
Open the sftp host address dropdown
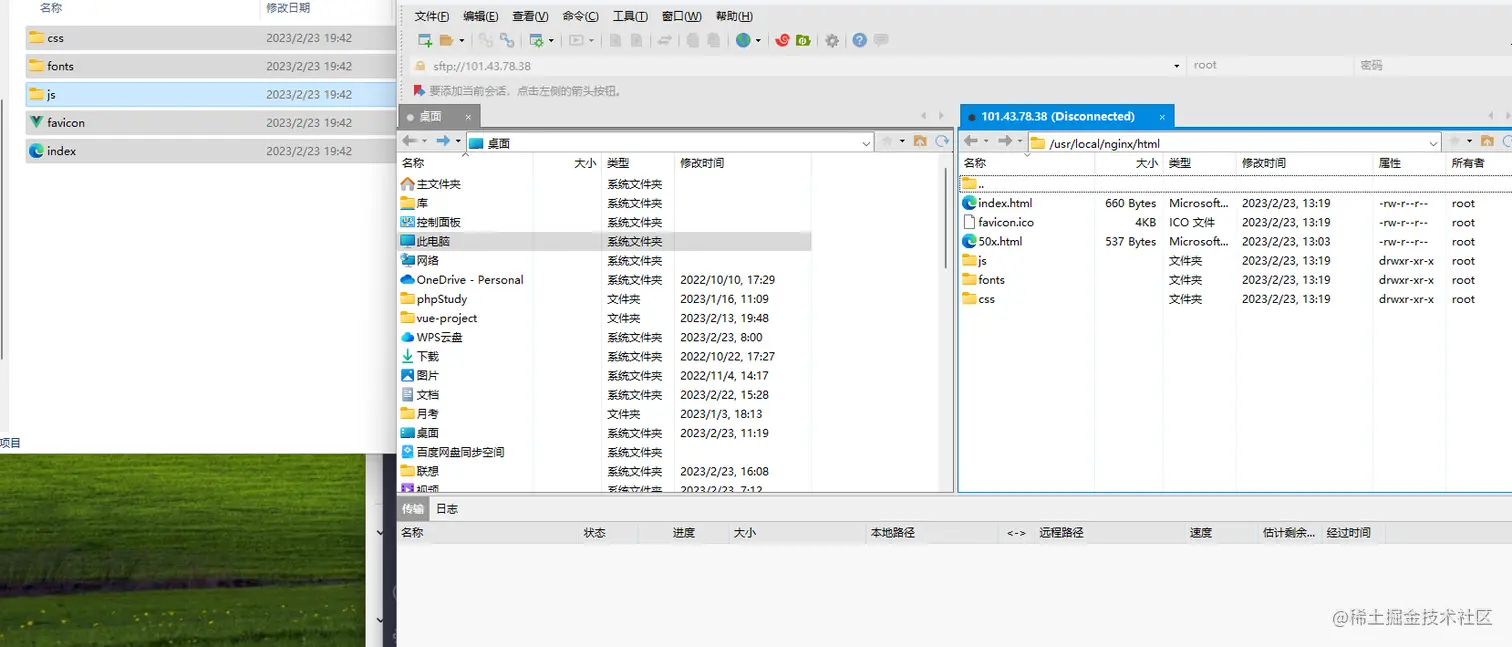(x=1176, y=66)
